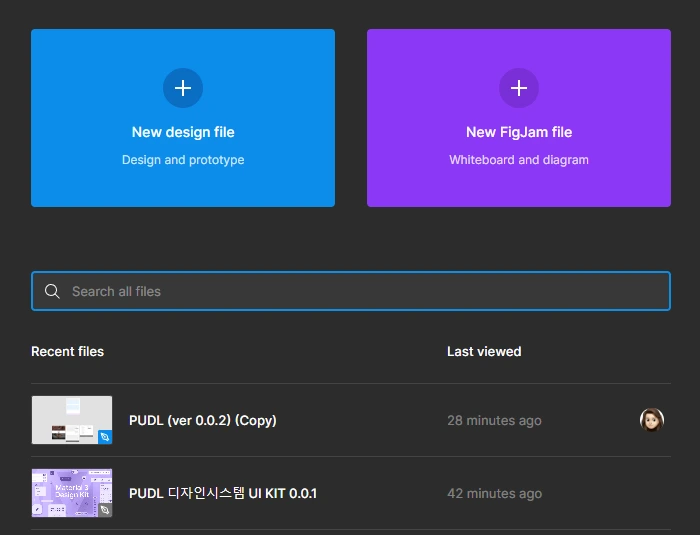Select file name PUDL 디자인시스템 UI KIT 0.0.1
The height and width of the screenshot is (535, 700).
tap(223, 493)
